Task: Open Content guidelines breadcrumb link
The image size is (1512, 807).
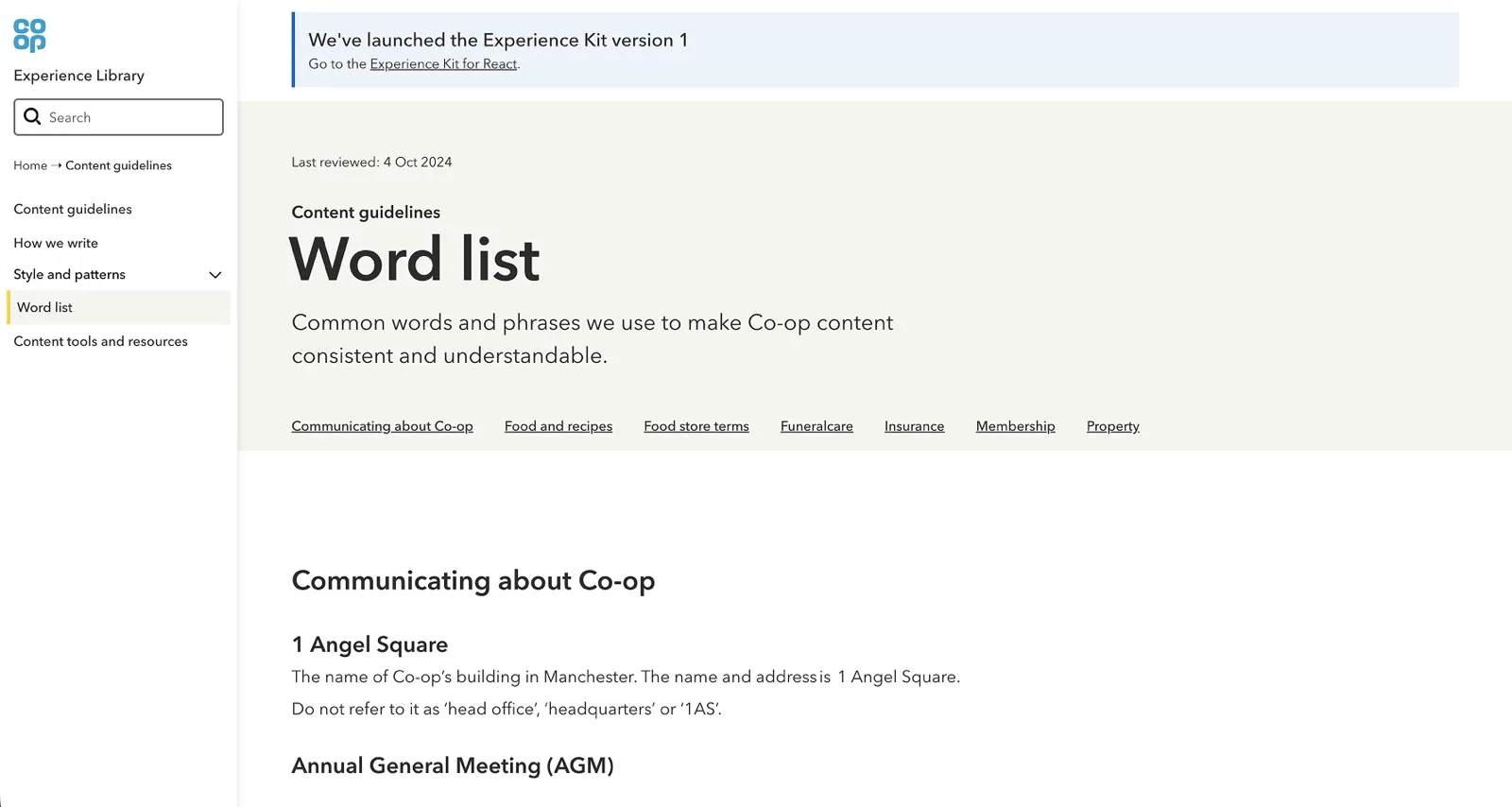Action: click(x=118, y=165)
